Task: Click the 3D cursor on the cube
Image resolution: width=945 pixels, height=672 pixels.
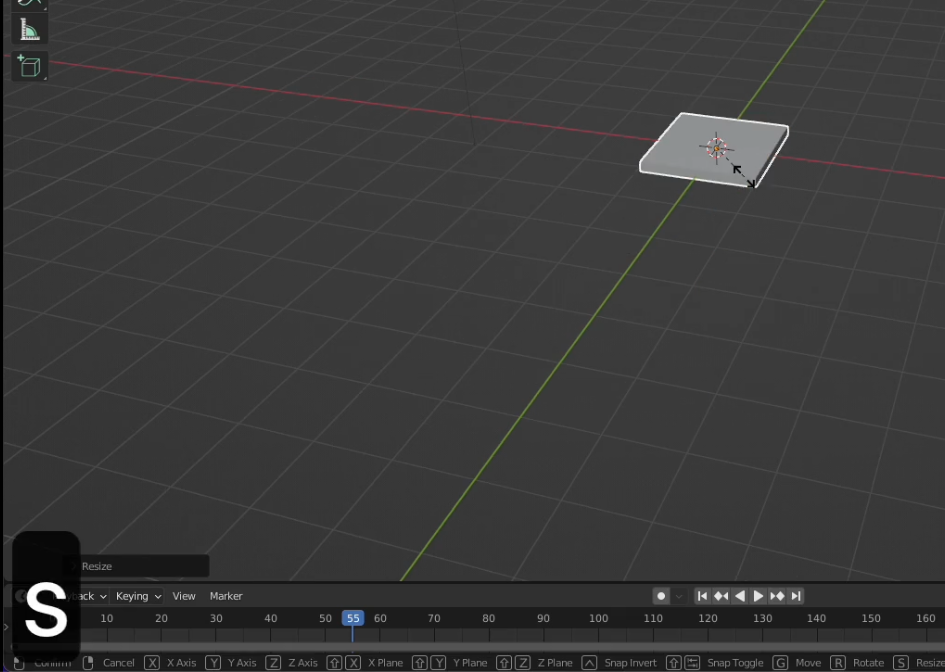Action: tap(716, 148)
